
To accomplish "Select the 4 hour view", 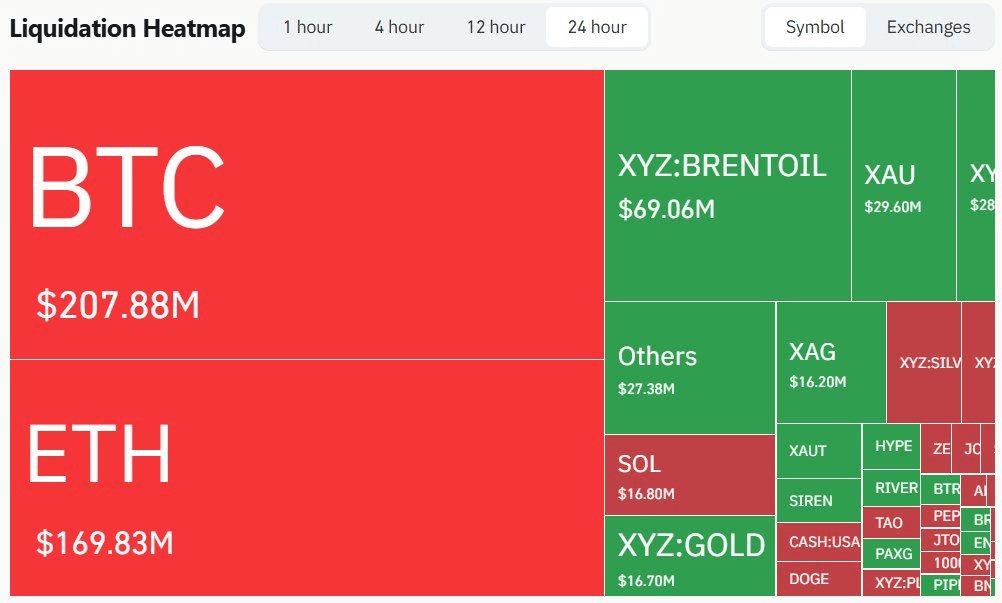I will click(398, 27).
